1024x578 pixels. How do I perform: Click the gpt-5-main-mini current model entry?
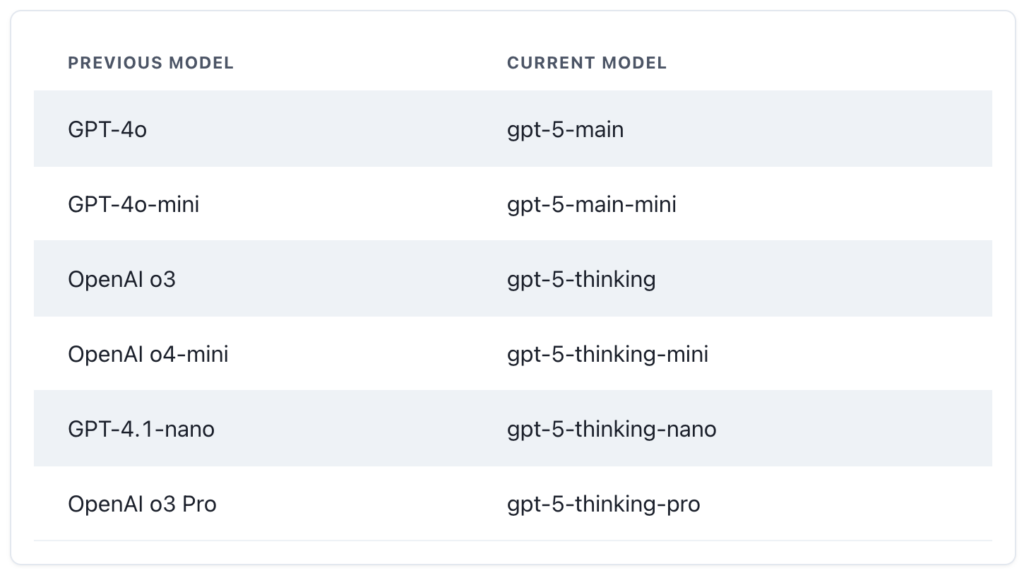pyautogui.click(x=591, y=204)
